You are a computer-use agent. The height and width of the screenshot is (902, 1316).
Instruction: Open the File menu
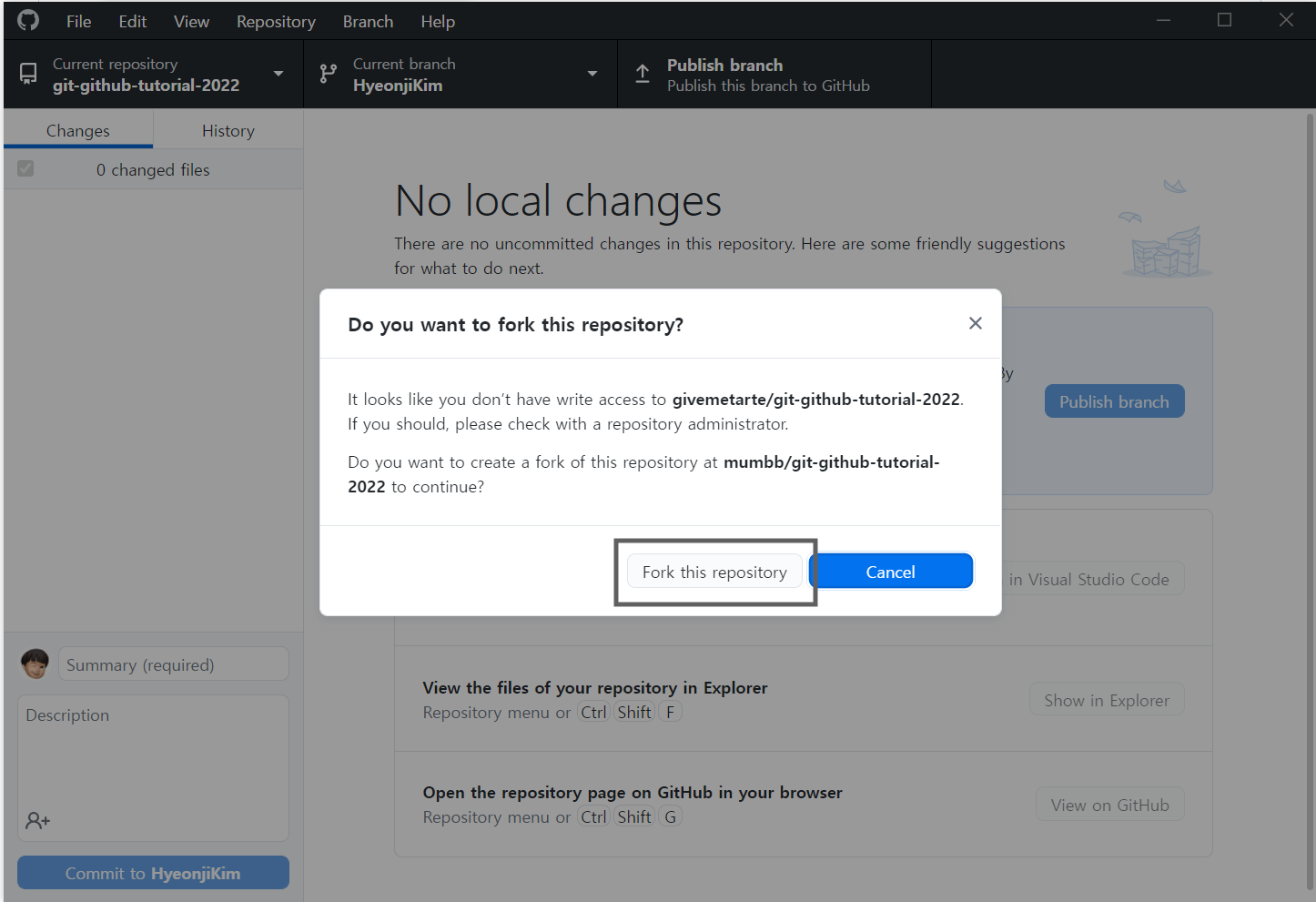tap(79, 21)
